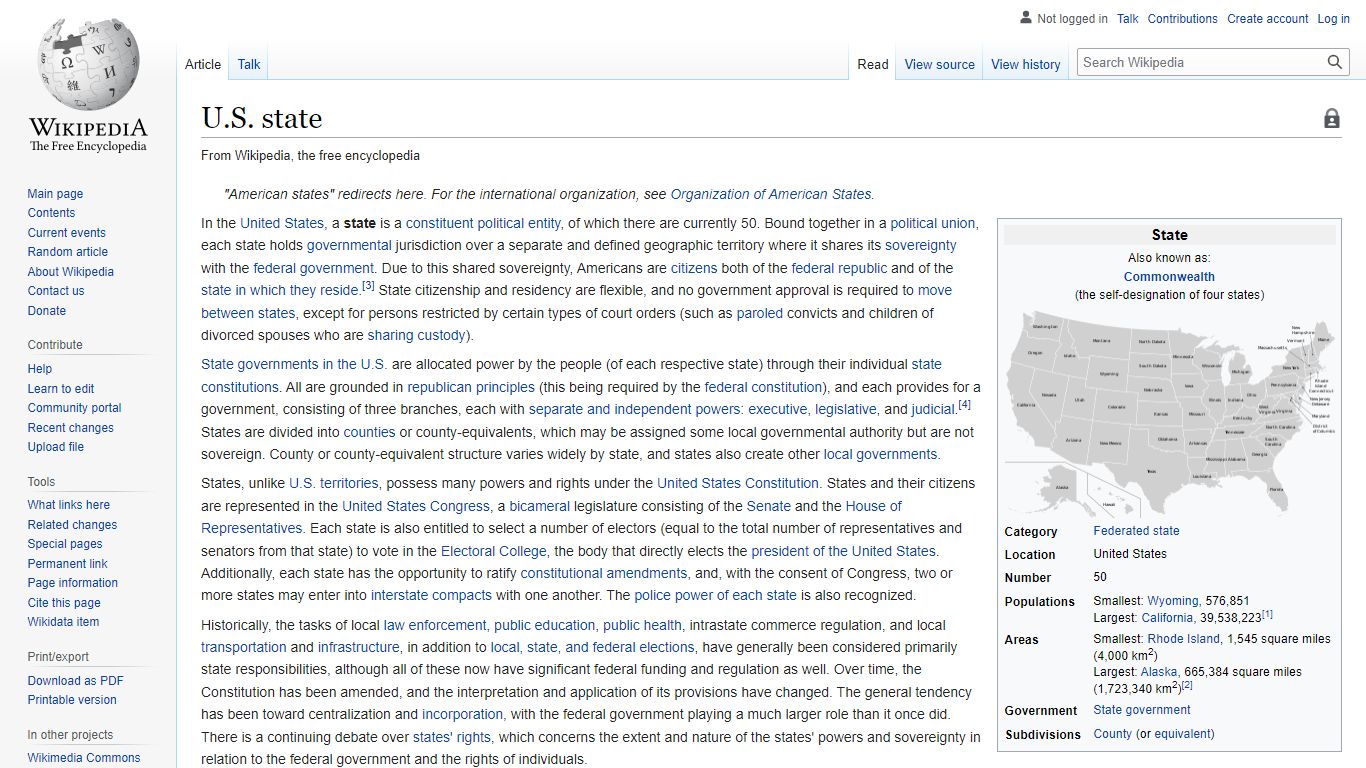Open Recent changes link

[71, 428]
